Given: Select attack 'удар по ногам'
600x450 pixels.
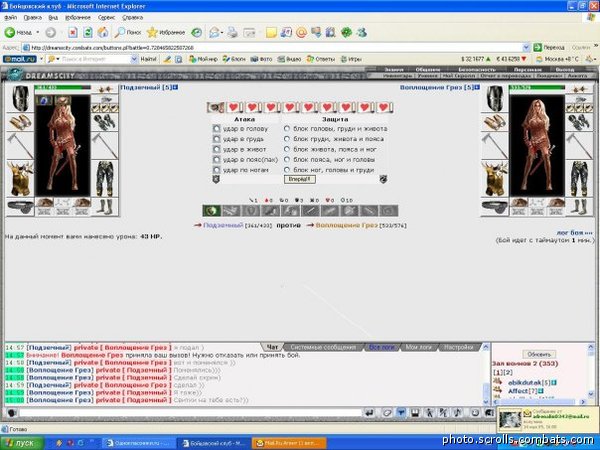Looking at the screenshot, I should pos(217,170).
